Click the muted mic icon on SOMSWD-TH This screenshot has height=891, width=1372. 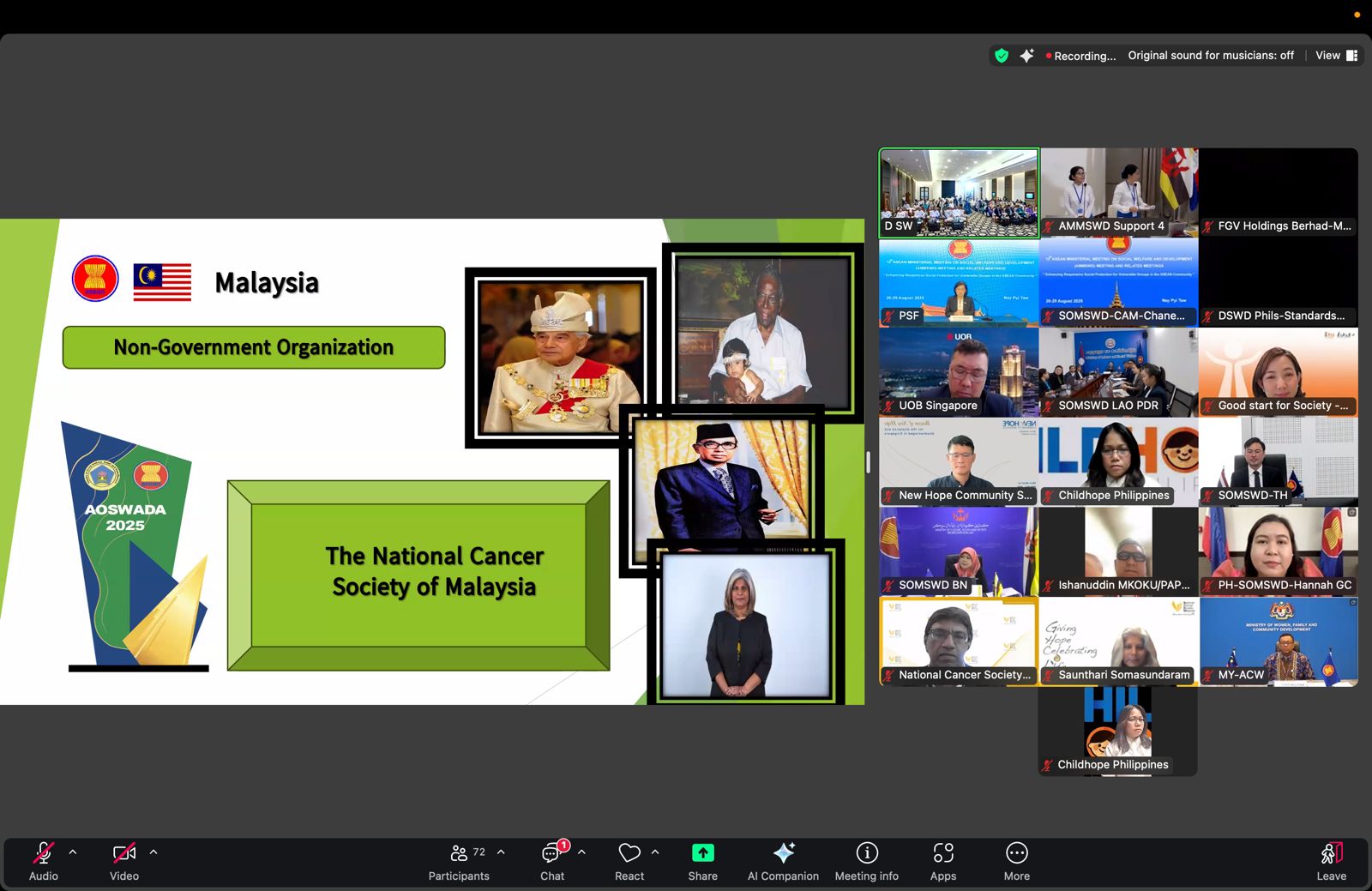(1208, 497)
